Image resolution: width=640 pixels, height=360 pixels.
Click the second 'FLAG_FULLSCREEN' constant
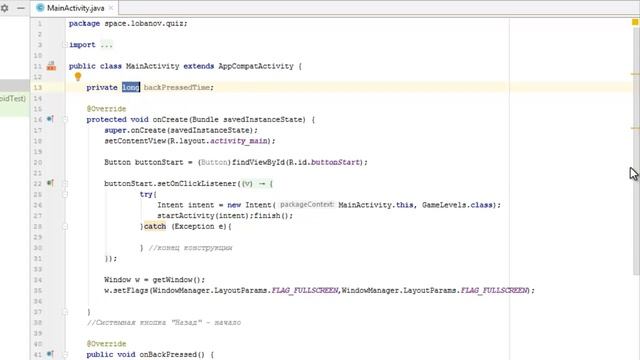[494, 290]
